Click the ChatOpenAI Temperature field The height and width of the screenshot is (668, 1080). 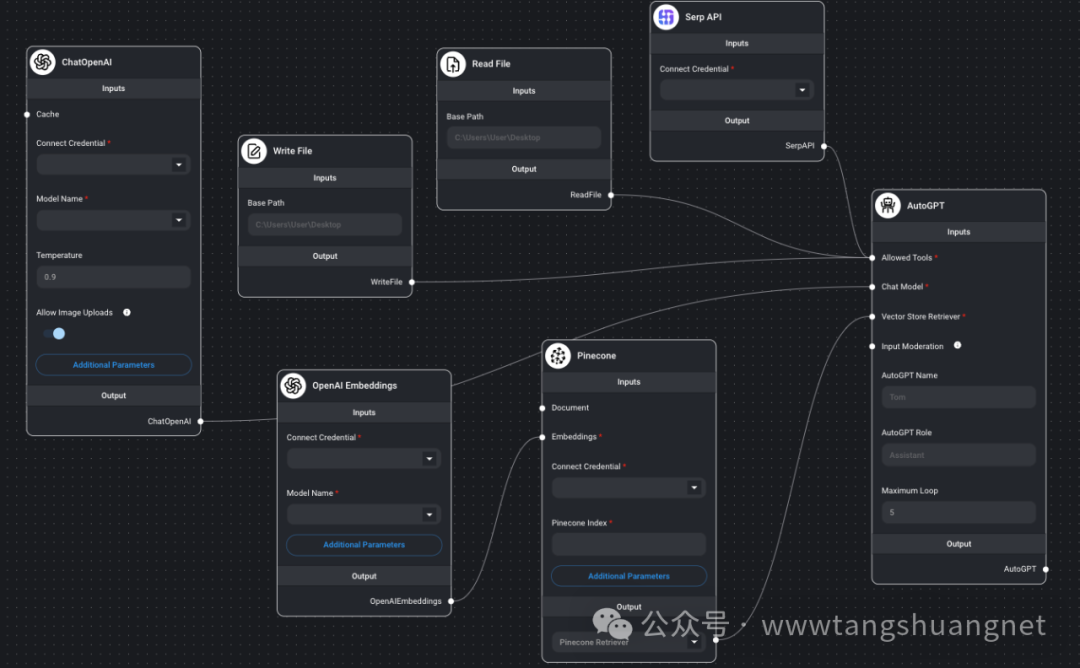coord(114,277)
